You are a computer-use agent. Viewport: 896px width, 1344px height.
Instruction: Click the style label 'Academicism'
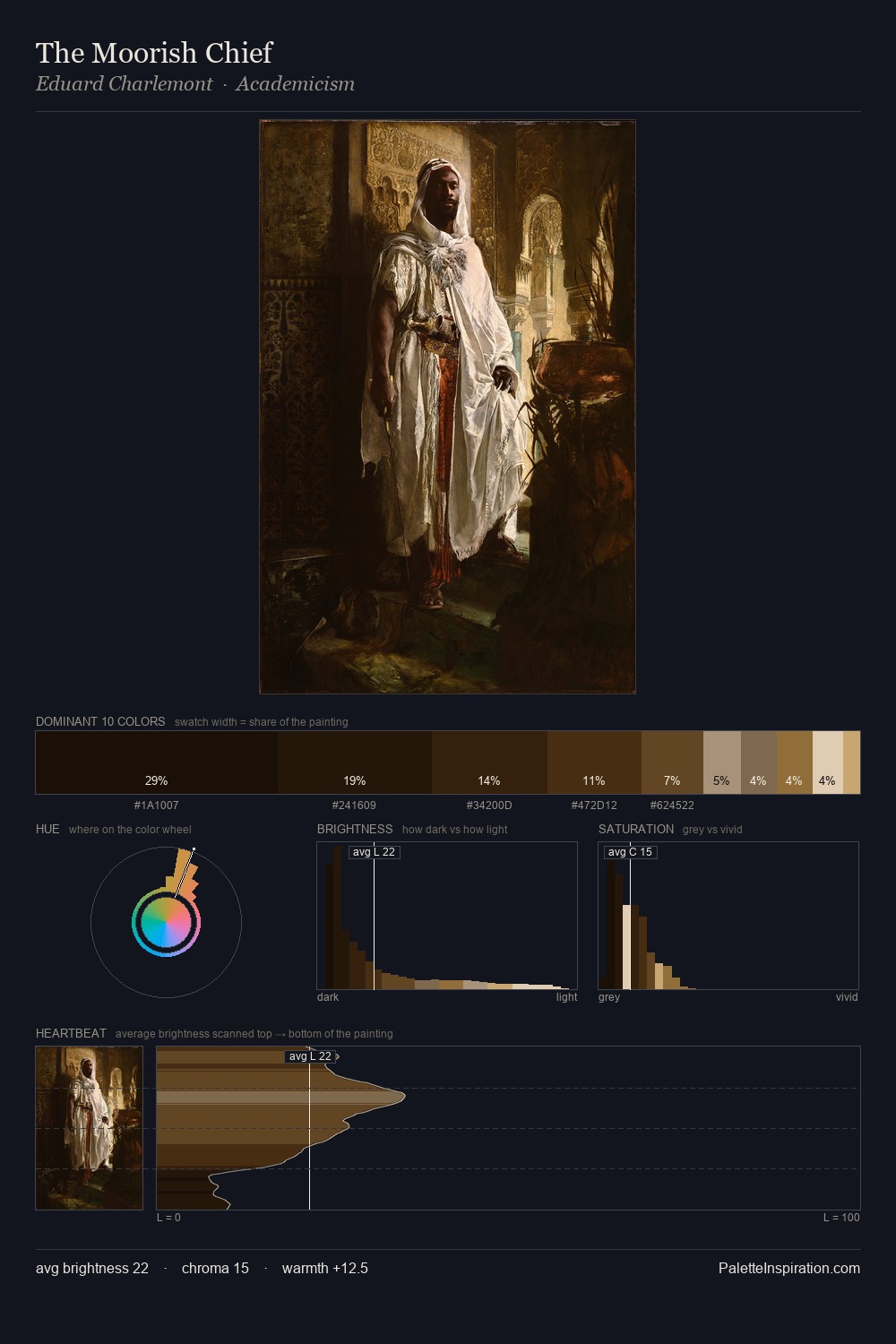[296, 84]
